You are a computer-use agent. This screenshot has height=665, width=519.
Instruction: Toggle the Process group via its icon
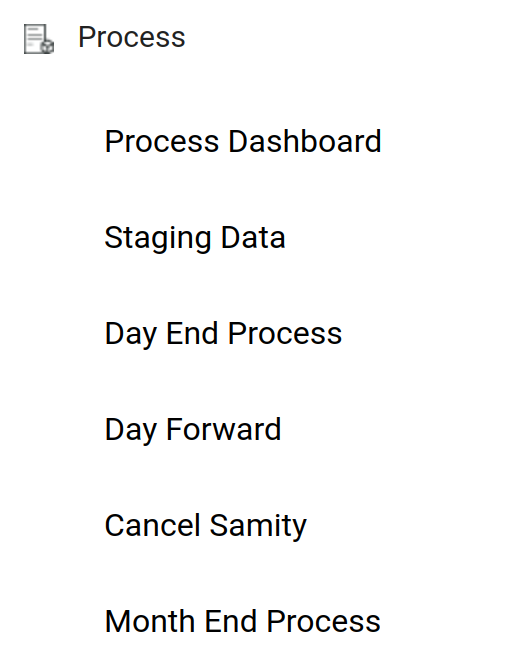pyautogui.click(x=39, y=39)
